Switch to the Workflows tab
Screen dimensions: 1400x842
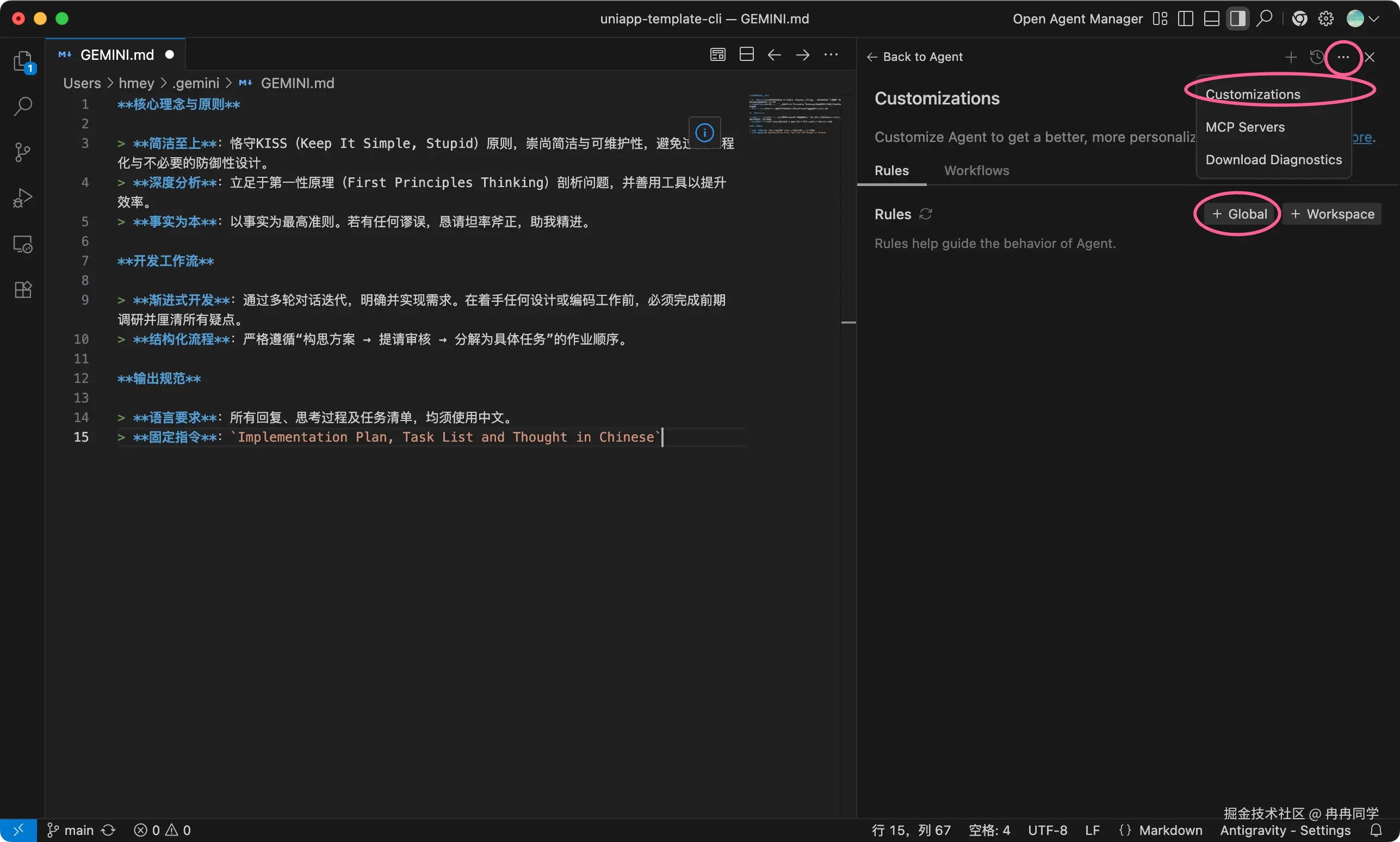976,171
